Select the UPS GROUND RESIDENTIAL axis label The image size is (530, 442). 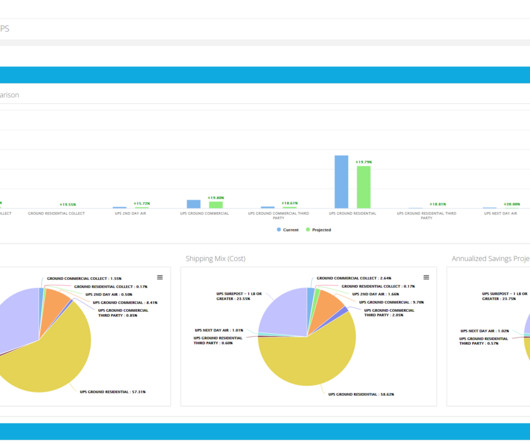353,214
